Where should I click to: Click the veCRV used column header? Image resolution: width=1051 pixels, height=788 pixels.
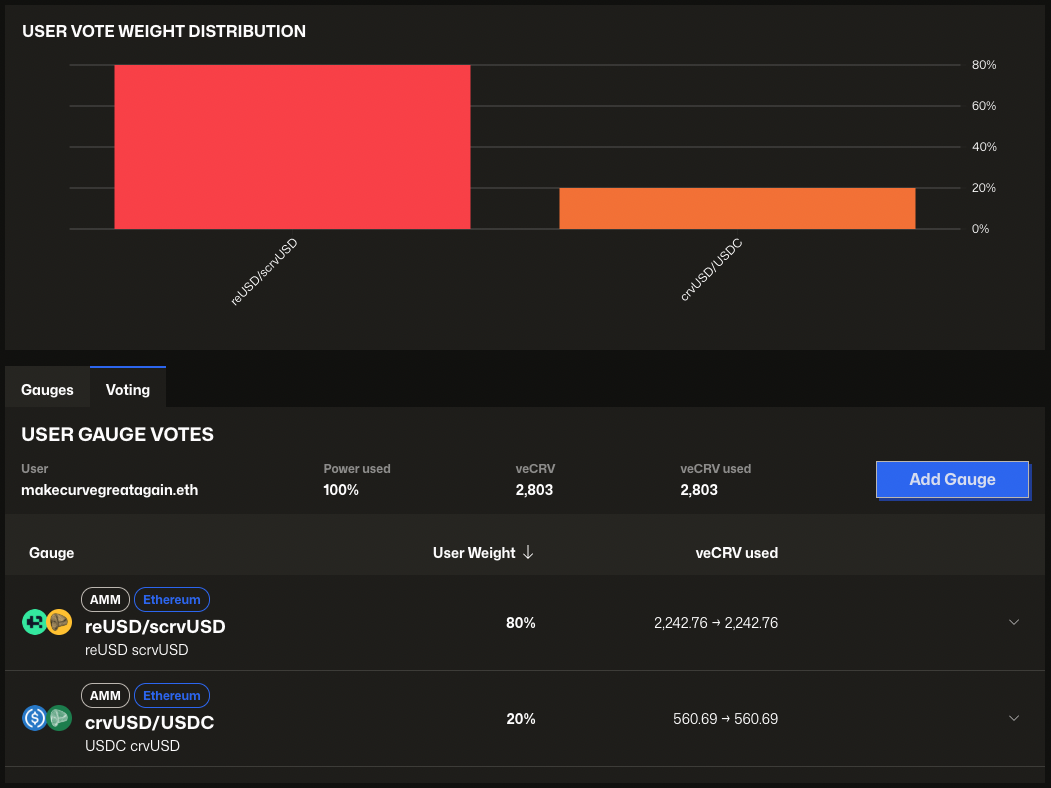click(736, 553)
